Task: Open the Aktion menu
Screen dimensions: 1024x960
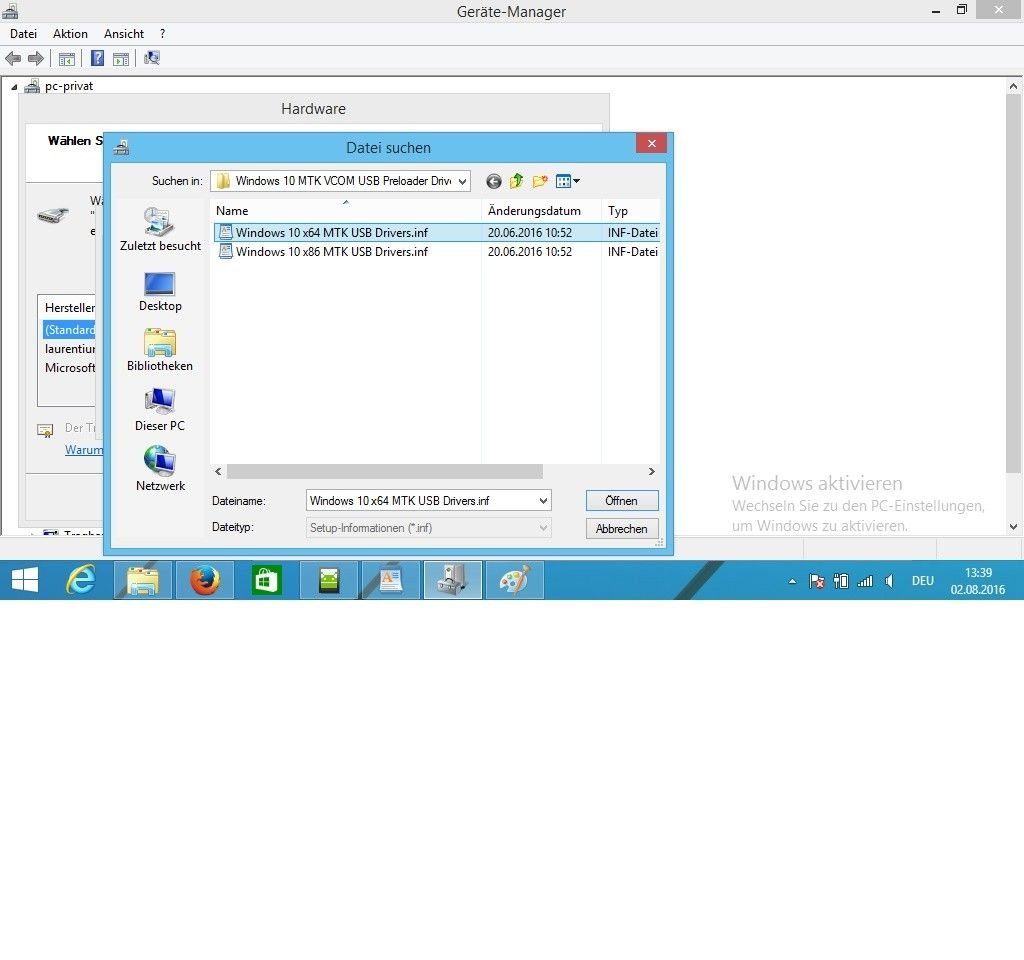Action: 70,34
